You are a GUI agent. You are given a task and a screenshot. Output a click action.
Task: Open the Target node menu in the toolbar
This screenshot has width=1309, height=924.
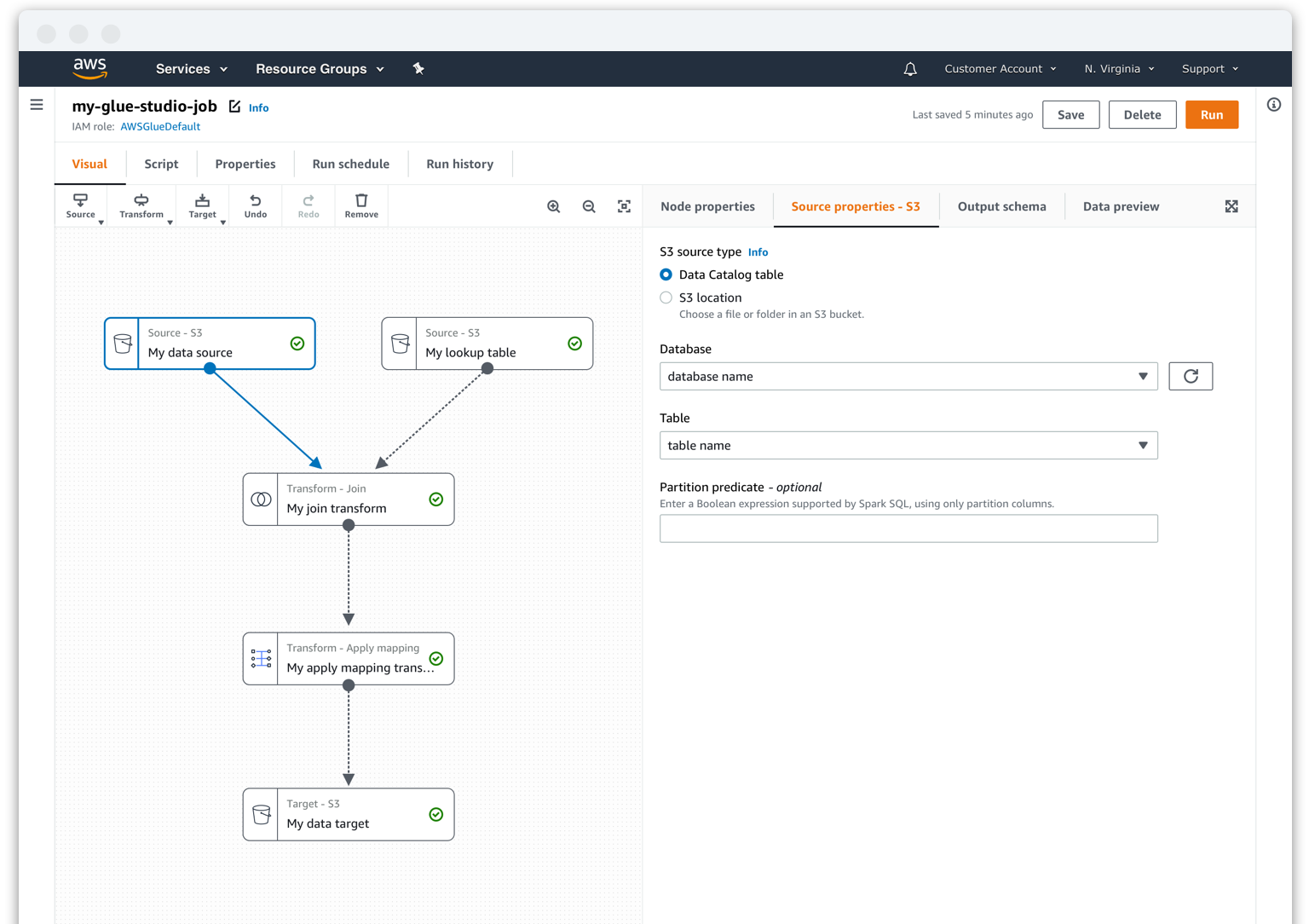click(203, 206)
